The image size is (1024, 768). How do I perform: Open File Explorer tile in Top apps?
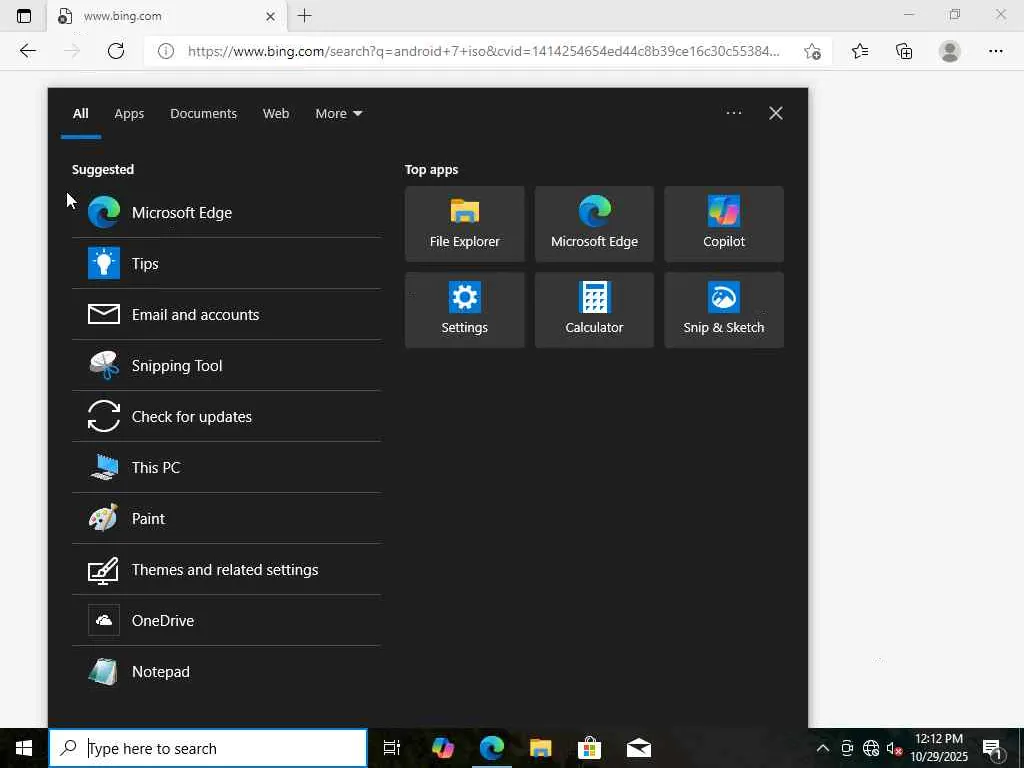coord(464,224)
